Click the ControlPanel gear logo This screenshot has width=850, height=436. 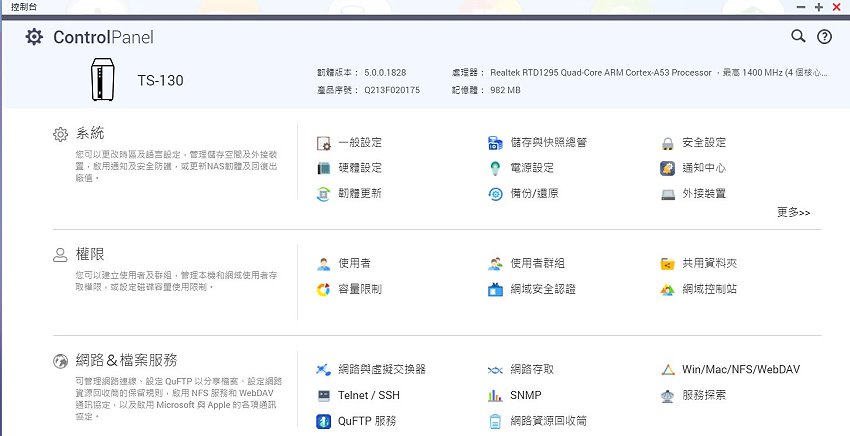click(x=34, y=37)
